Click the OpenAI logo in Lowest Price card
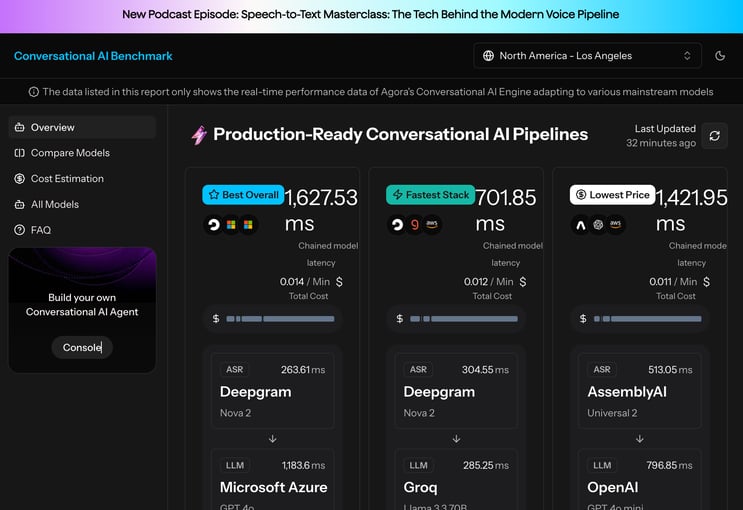The height and width of the screenshot is (510, 743). click(x=598, y=225)
